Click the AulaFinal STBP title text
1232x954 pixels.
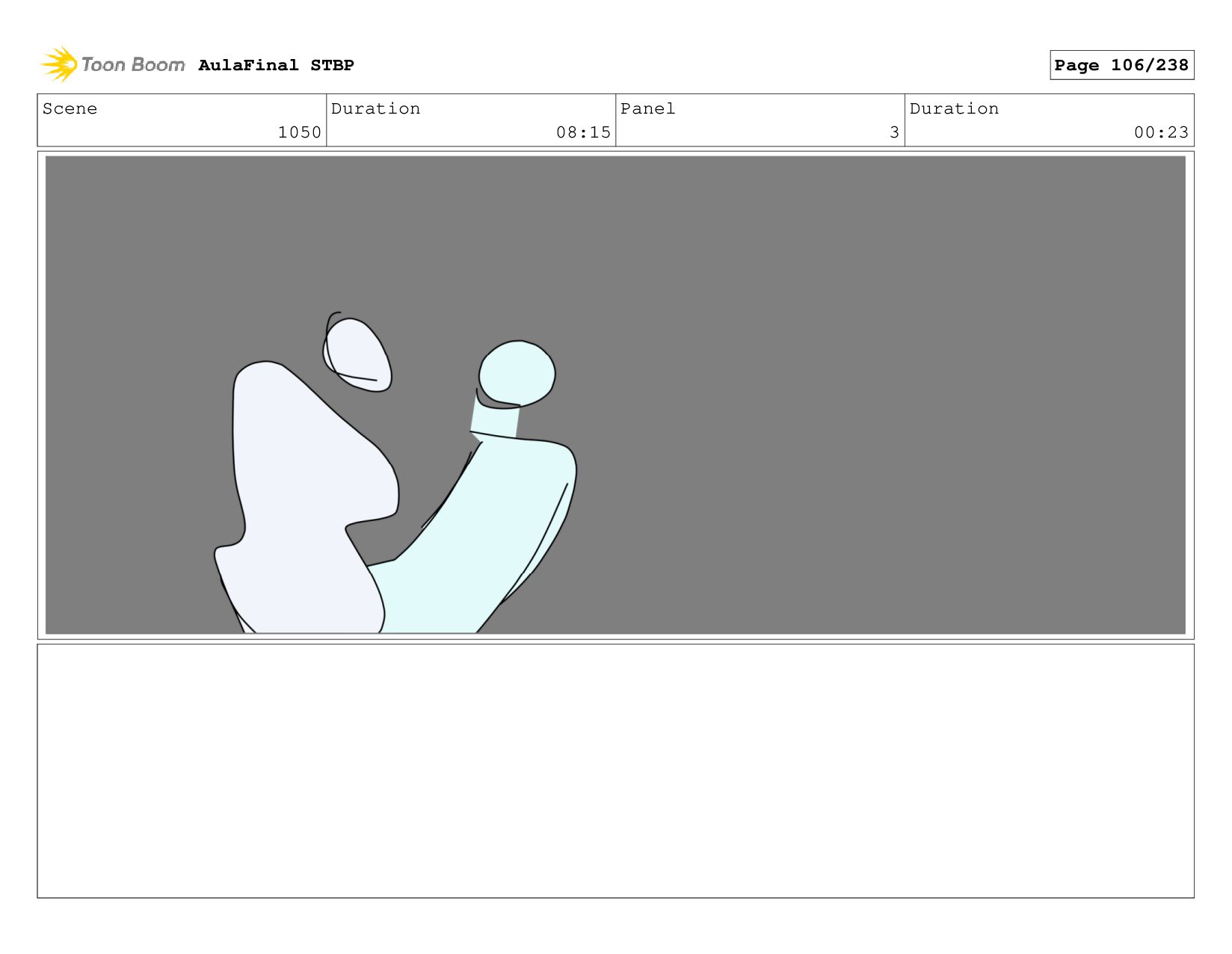click(x=276, y=65)
